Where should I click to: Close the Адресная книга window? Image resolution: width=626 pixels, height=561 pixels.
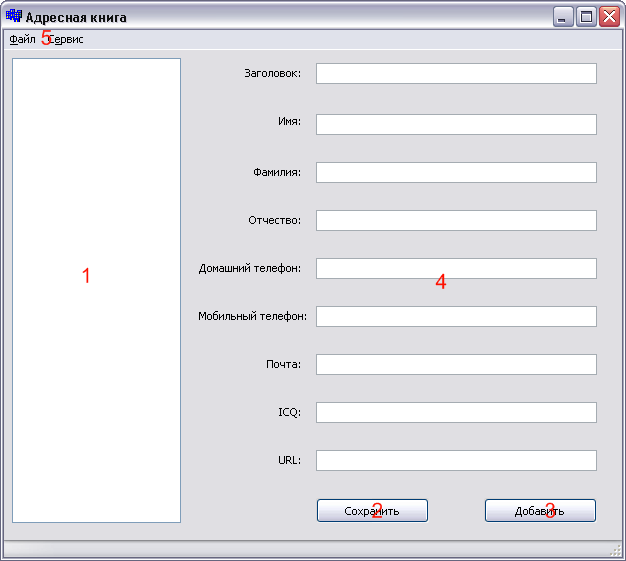[x=609, y=17]
